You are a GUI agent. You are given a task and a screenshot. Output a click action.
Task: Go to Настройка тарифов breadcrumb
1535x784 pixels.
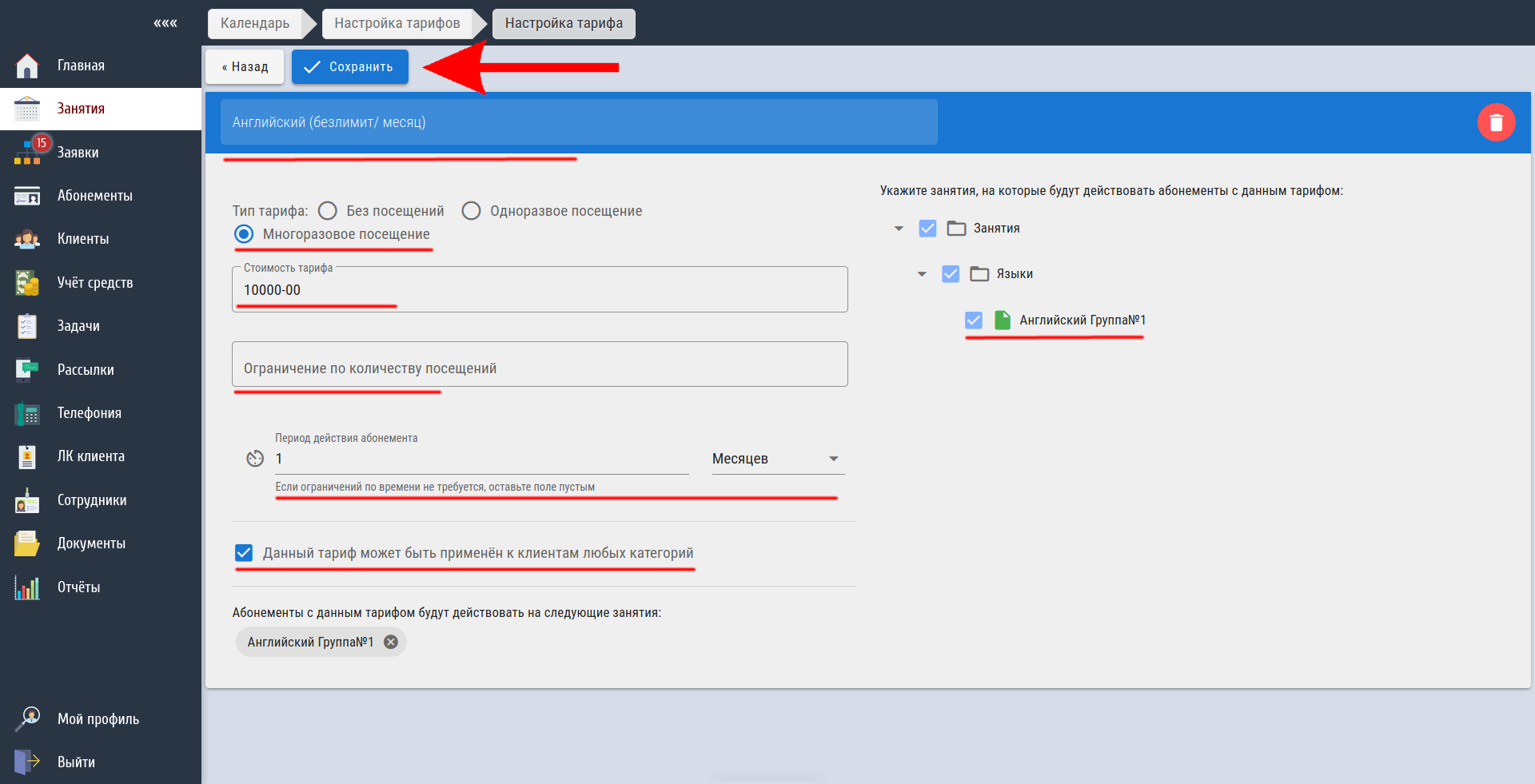tap(397, 23)
